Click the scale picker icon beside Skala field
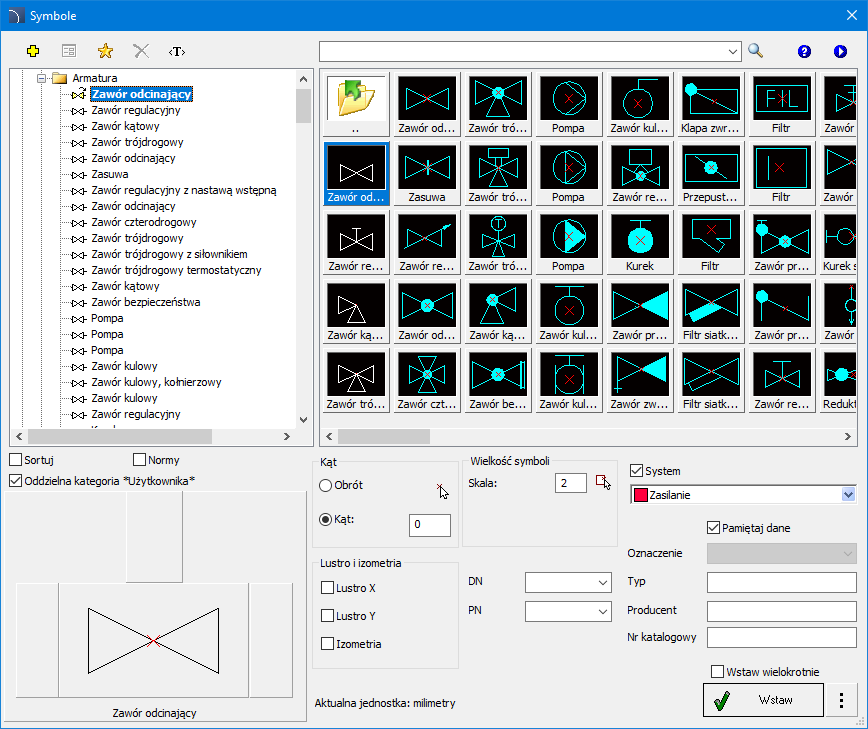Viewport: 868px width, 729px height. 602,483
